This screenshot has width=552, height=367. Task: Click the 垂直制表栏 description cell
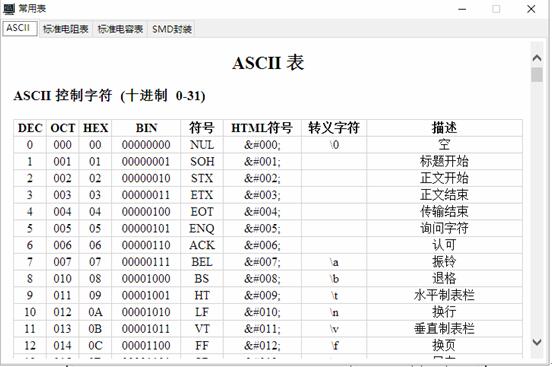pyautogui.click(x=444, y=329)
